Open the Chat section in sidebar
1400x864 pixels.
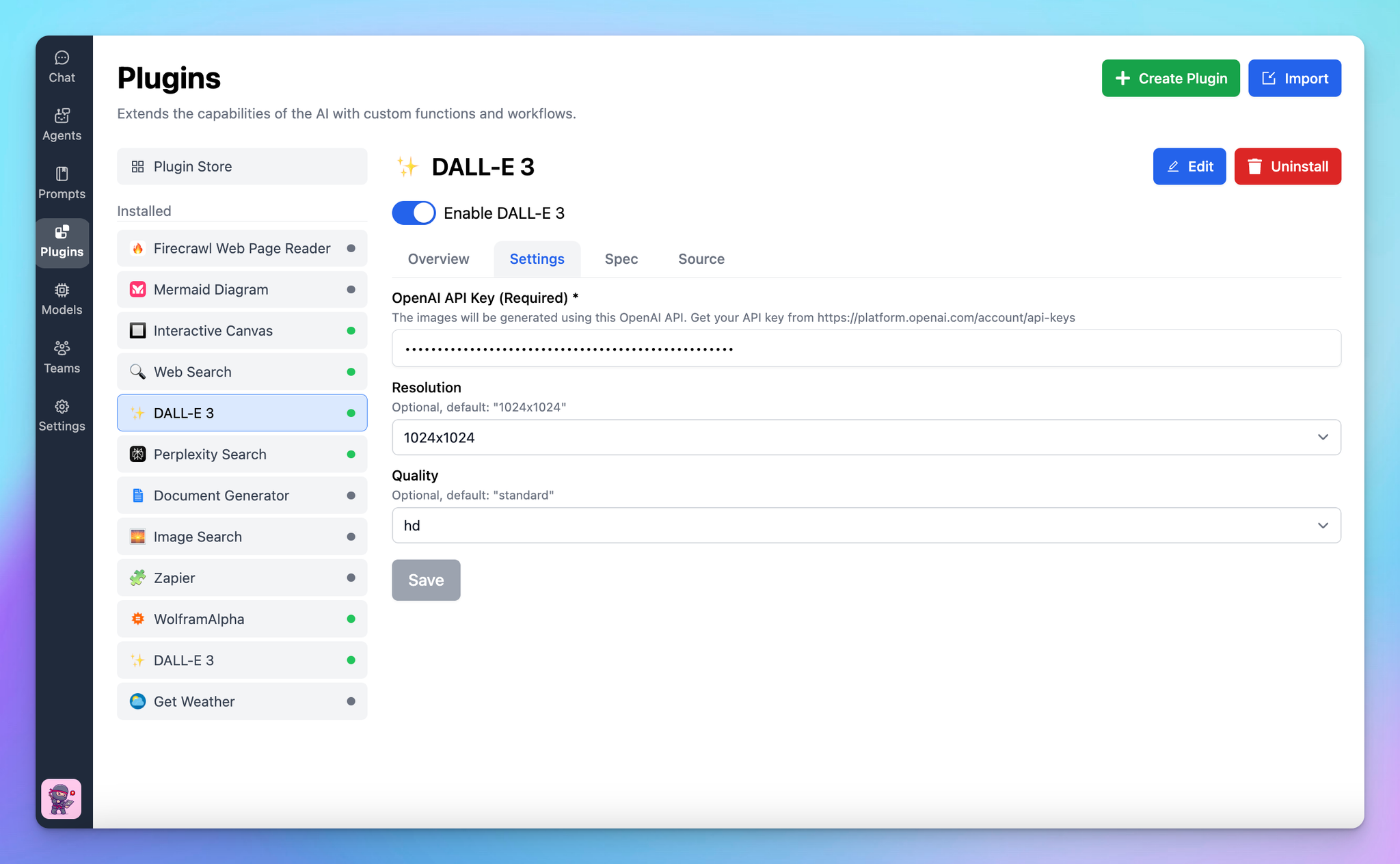[x=62, y=67]
